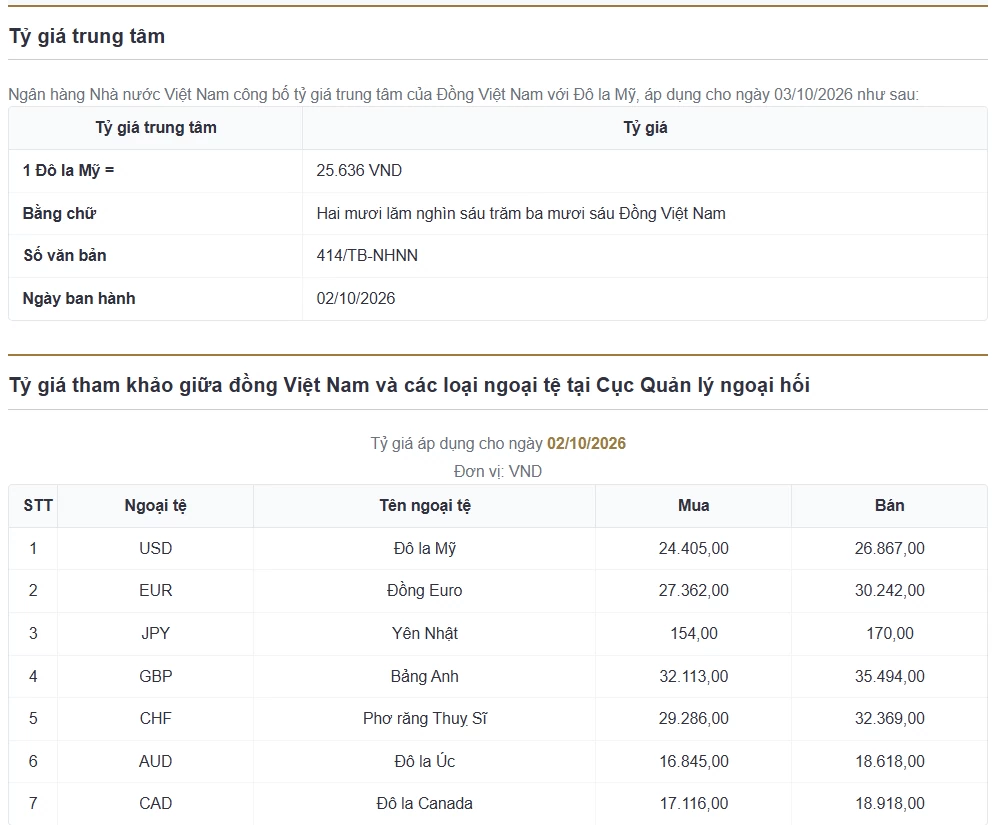Click the Tỷ giá trung tâm section heading
The height and width of the screenshot is (825, 1001).
[x=87, y=36]
